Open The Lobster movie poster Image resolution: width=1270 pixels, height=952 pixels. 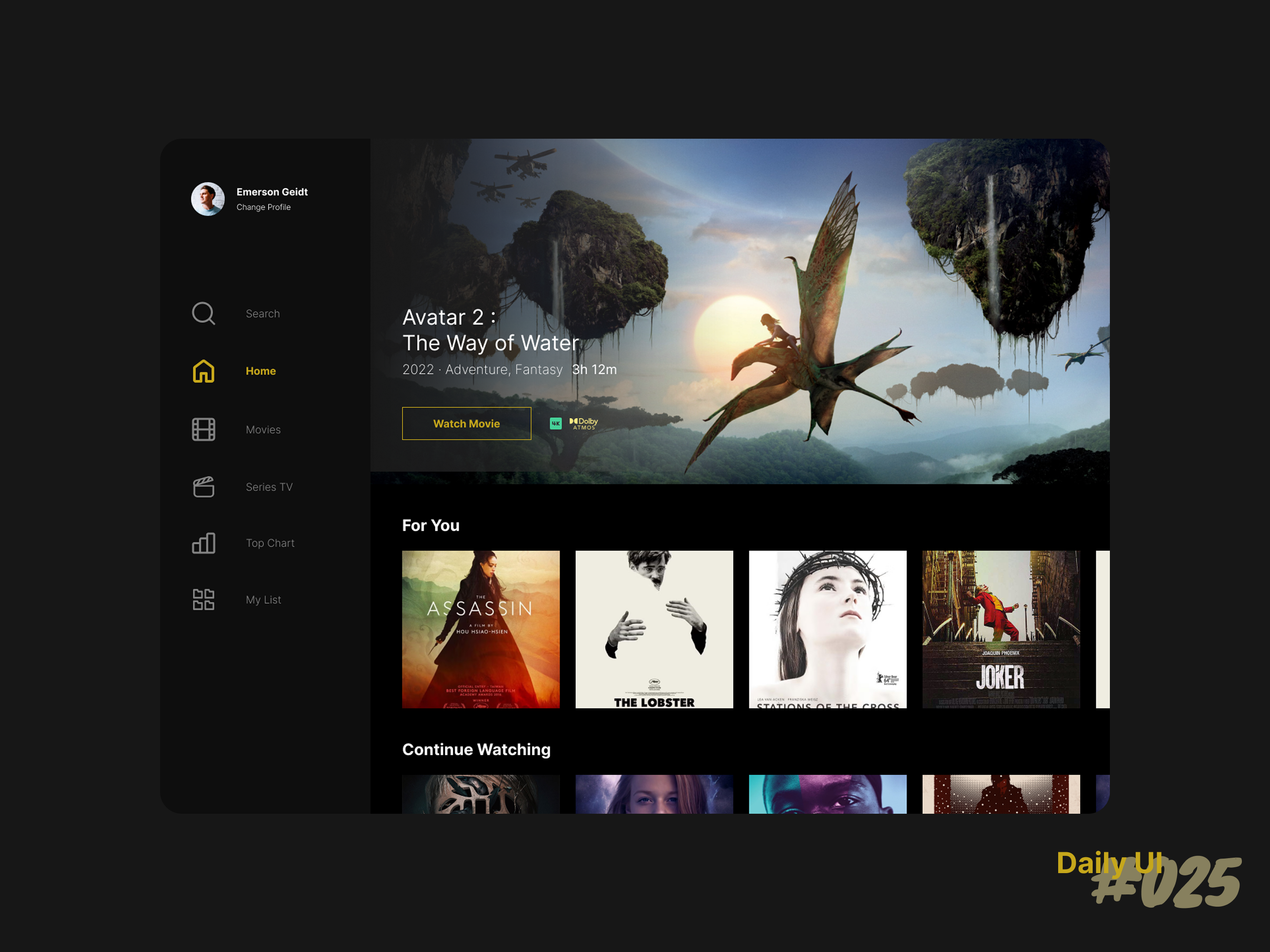click(x=654, y=630)
